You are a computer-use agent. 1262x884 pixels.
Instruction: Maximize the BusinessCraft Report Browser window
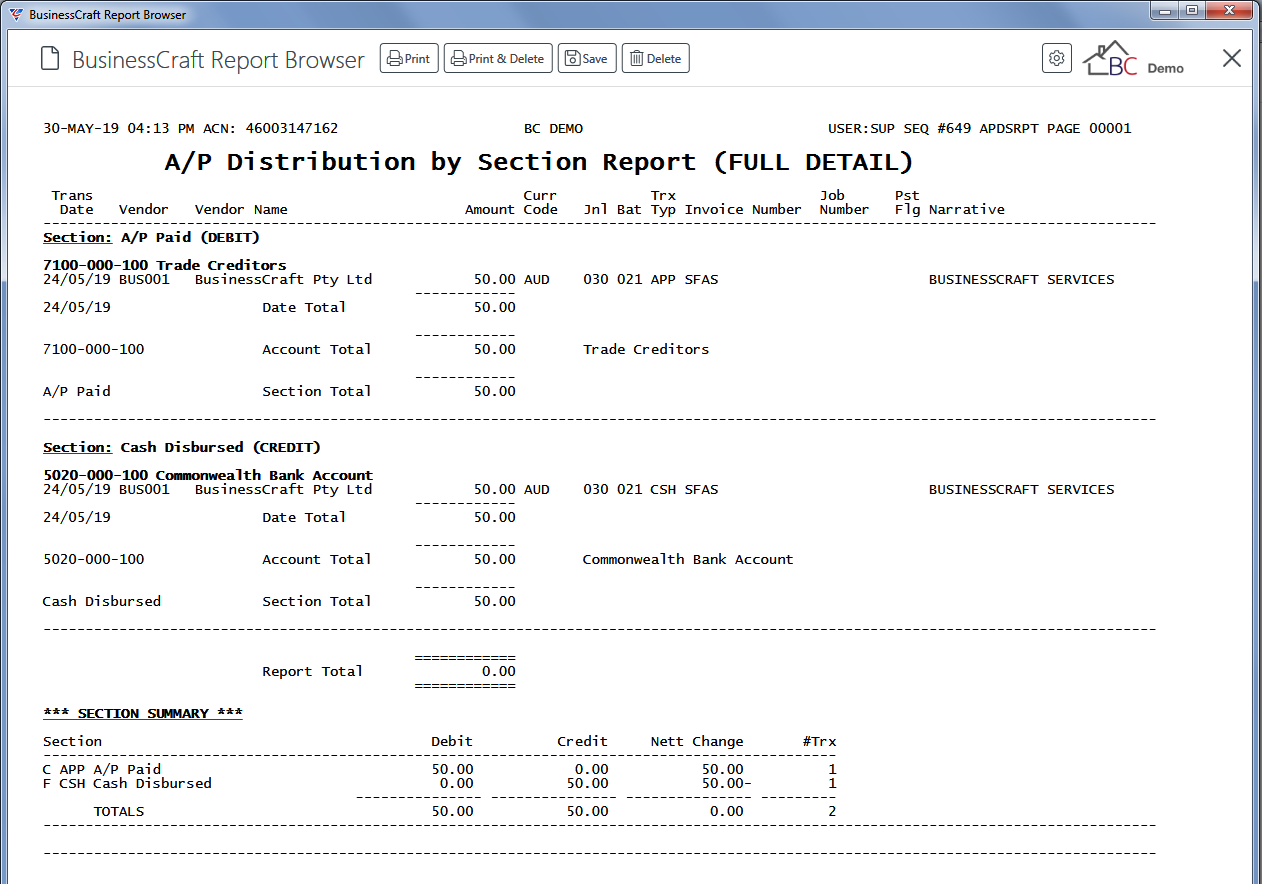(x=1191, y=11)
